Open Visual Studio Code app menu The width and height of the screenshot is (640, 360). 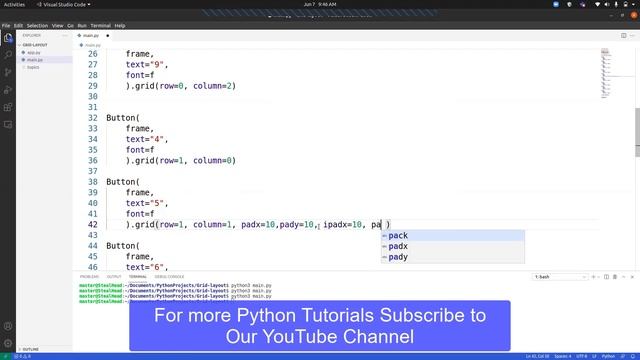coord(64,4)
